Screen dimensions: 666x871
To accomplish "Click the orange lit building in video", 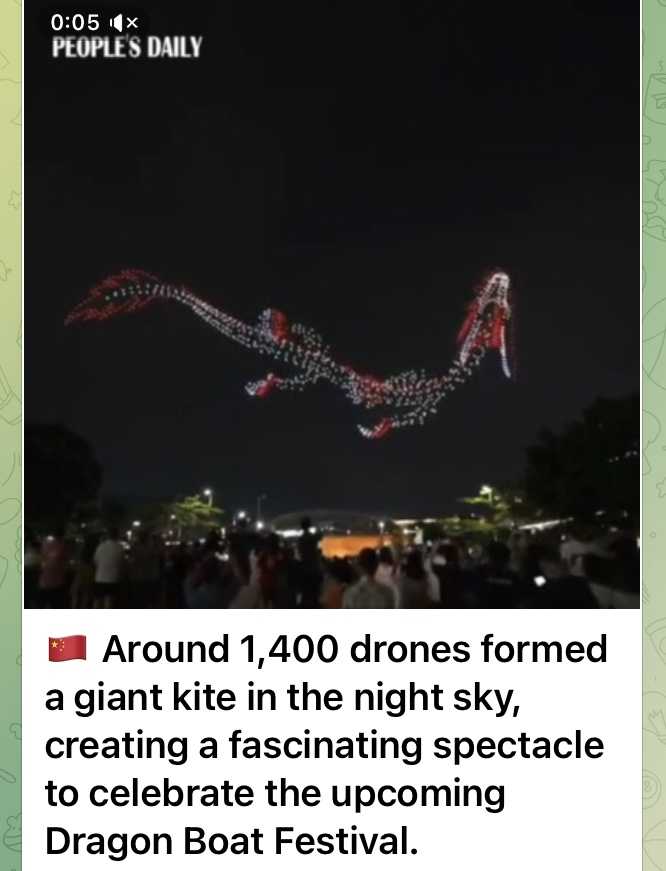I will point(355,545).
